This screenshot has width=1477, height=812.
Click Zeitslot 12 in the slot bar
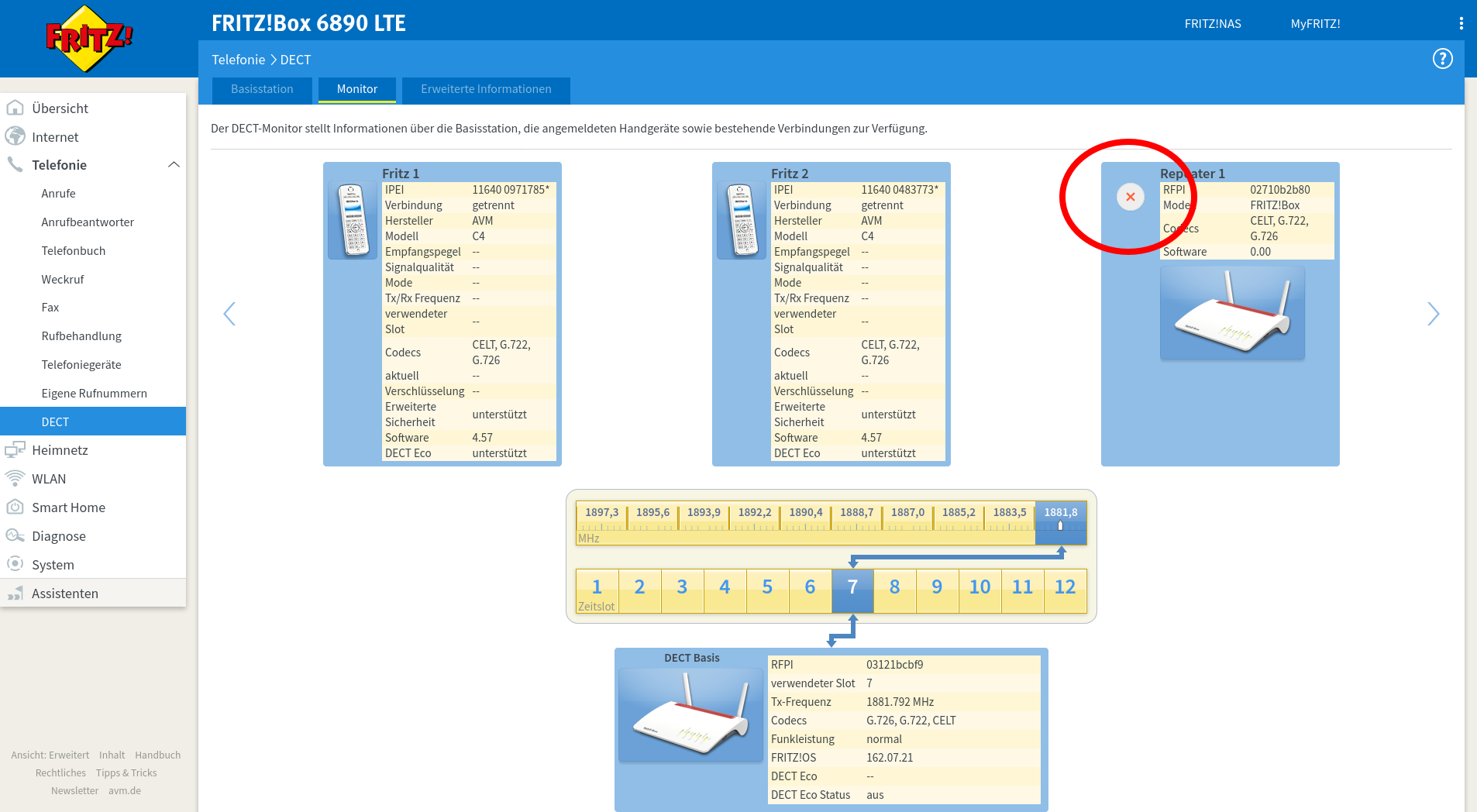[x=1065, y=591]
